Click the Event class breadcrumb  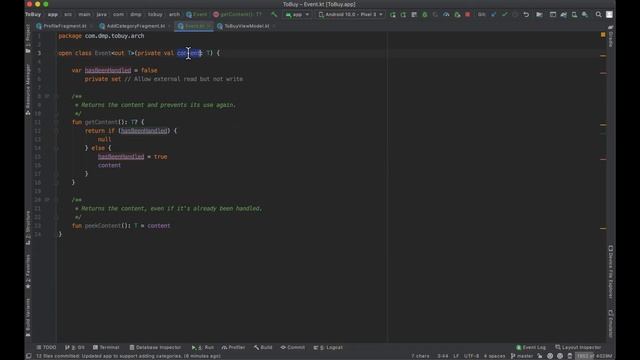[197, 15]
